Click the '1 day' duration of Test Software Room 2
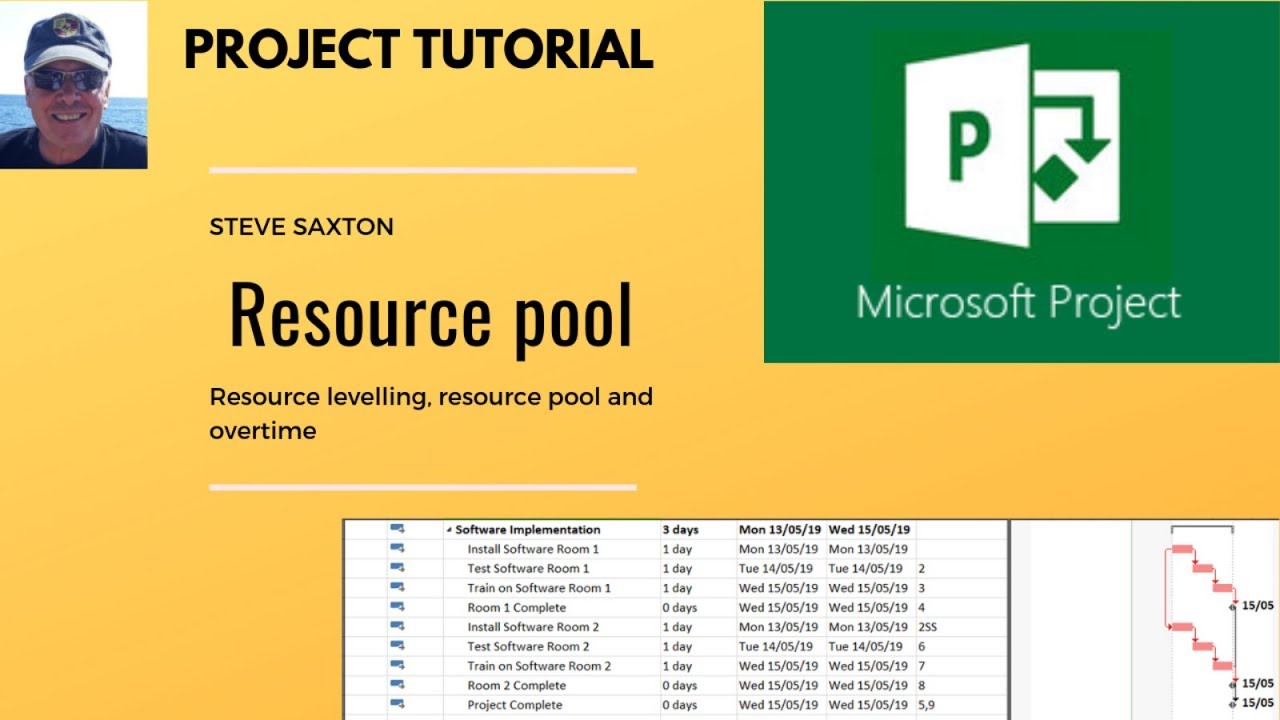Image resolution: width=1280 pixels, height=720 pixels. (677, 646)
